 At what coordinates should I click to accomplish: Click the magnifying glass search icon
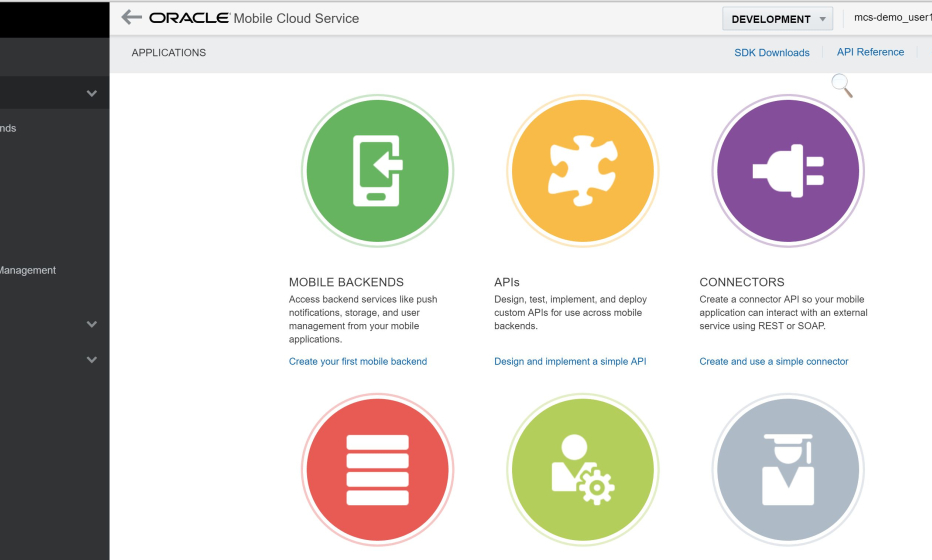[841, 86]
